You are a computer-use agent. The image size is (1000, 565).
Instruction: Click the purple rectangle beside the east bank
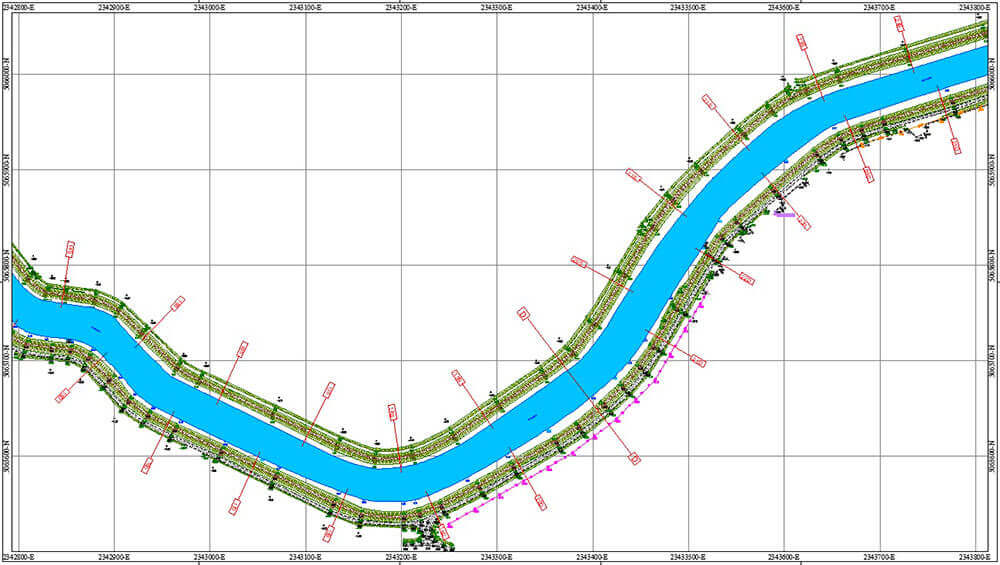click(785, 214)
